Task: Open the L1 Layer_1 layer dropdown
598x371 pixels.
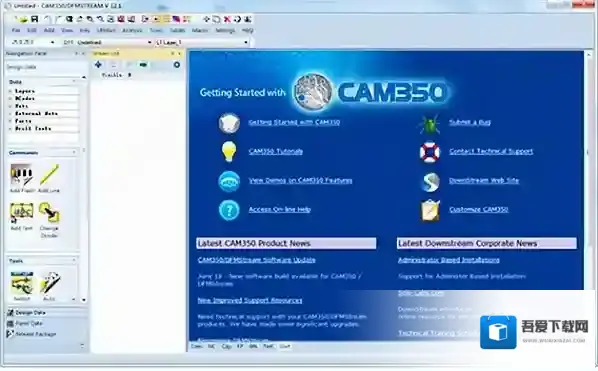Action: [246, 42]
